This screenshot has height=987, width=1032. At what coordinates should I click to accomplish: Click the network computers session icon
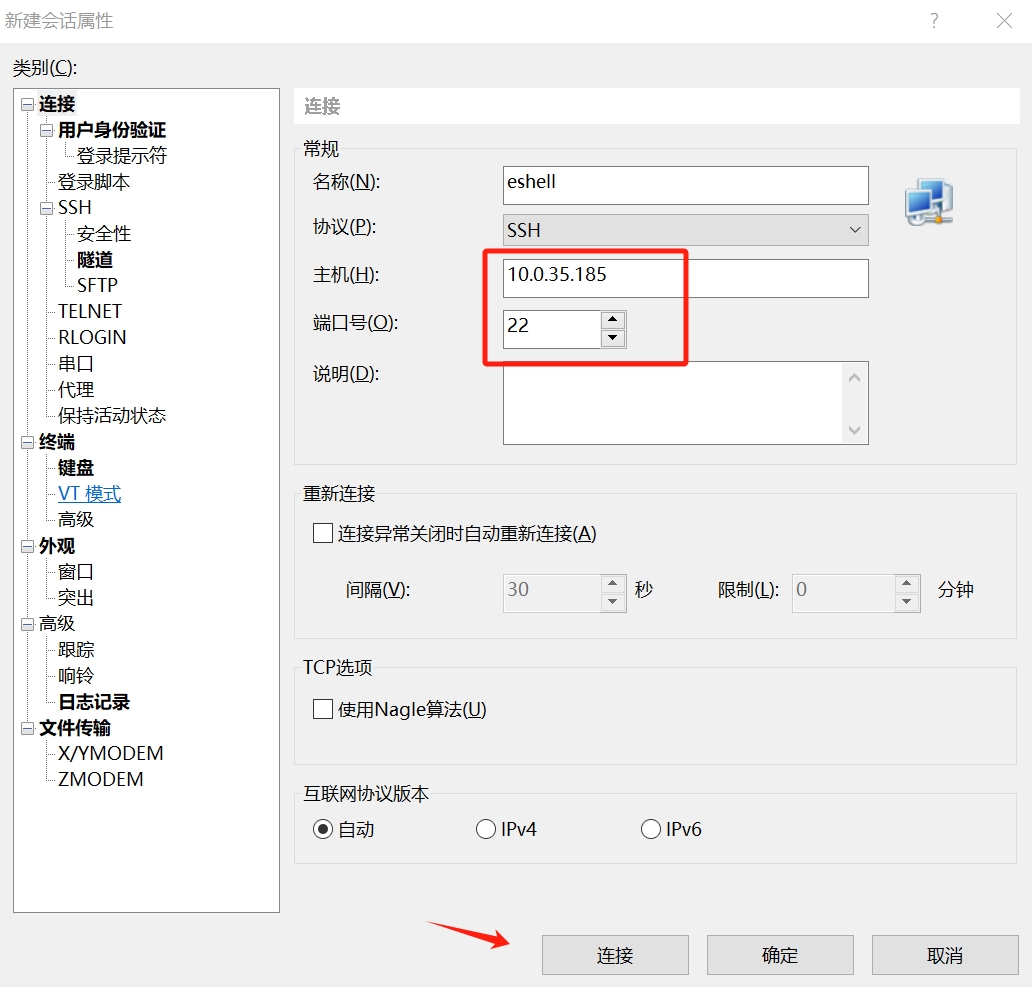pos(928,201)
